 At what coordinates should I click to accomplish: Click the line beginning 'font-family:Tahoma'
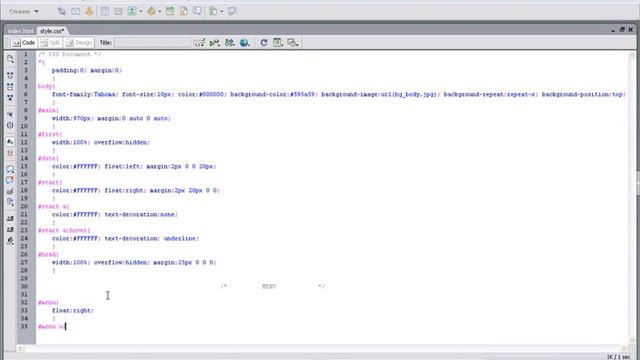339,94
